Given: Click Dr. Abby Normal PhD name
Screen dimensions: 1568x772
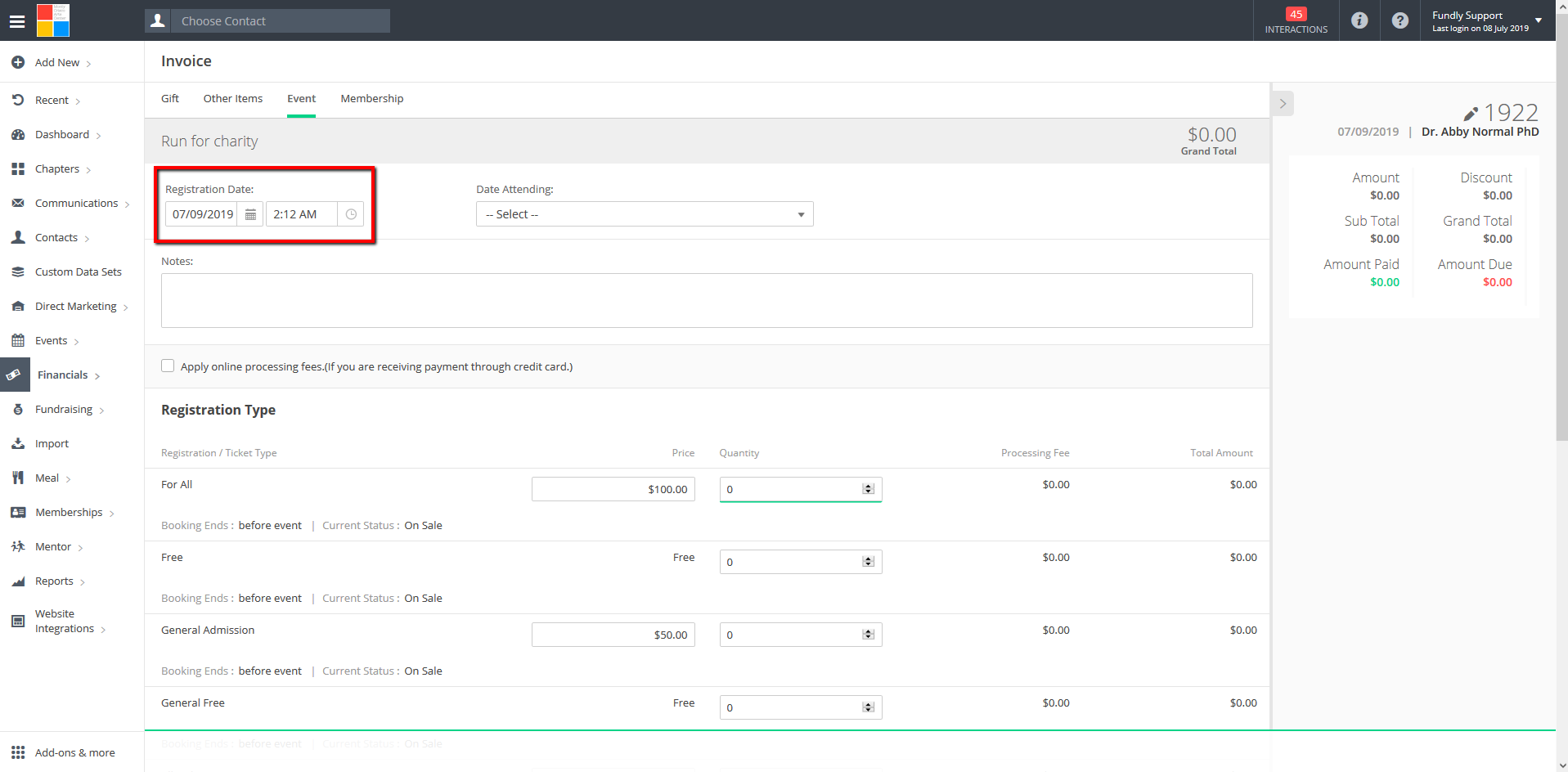Looking at the screenshot, I should click(1480, 132).
